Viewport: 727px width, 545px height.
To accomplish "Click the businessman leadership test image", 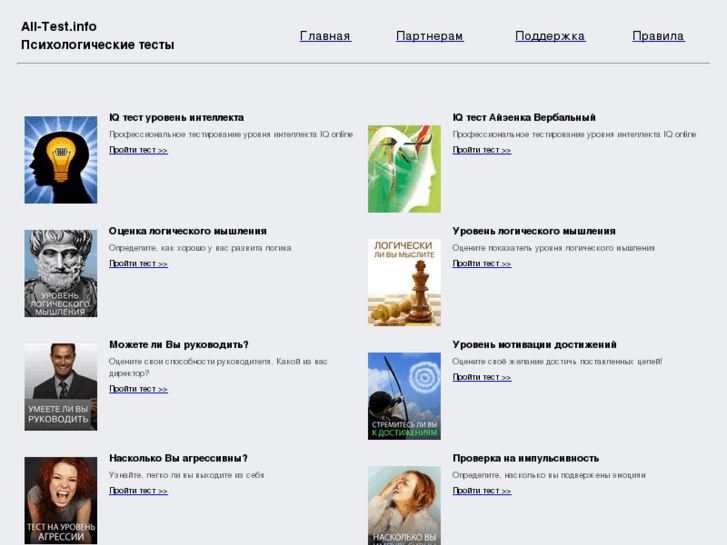I will pos(61,387).
